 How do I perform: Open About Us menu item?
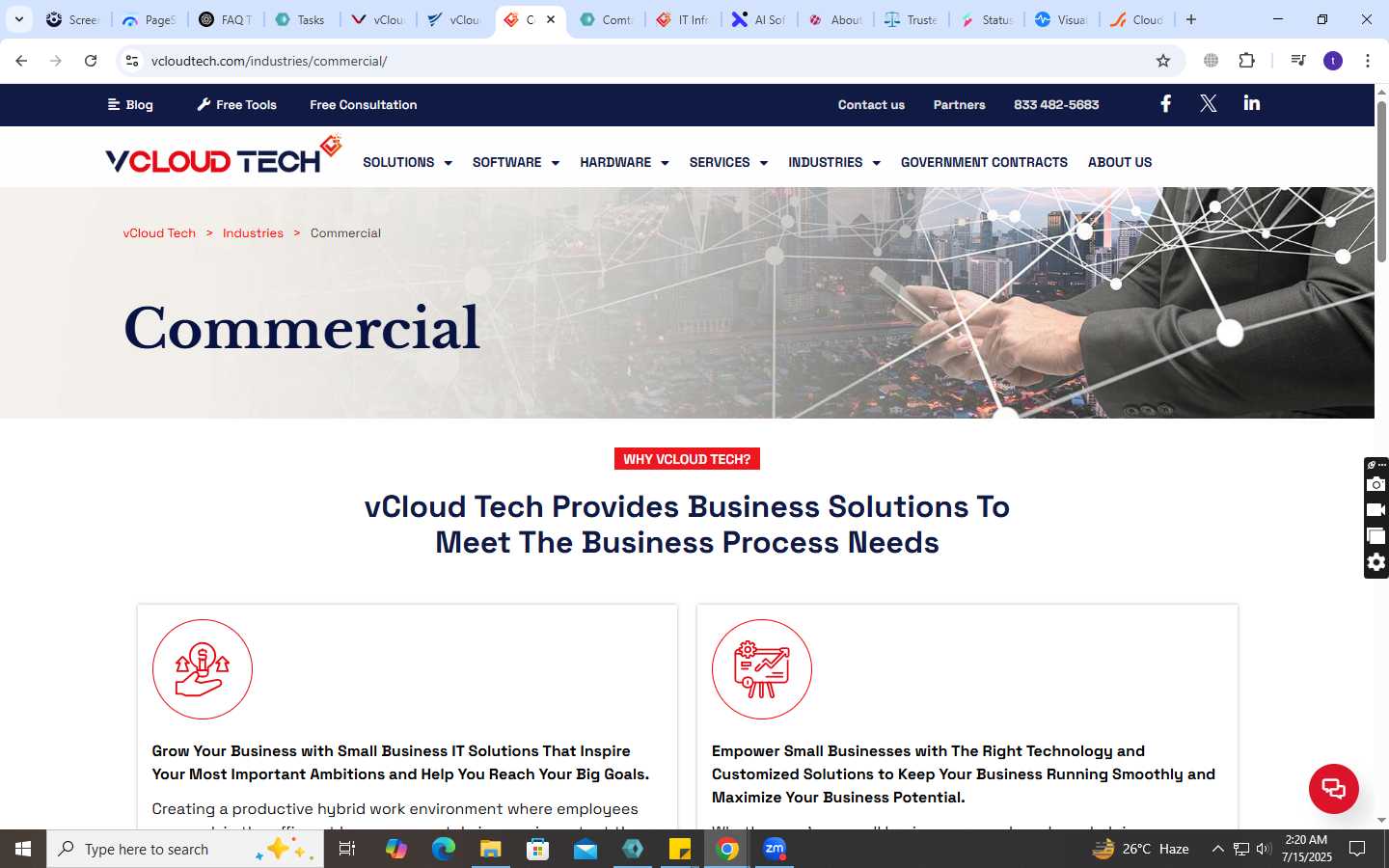coord(1120,162)
